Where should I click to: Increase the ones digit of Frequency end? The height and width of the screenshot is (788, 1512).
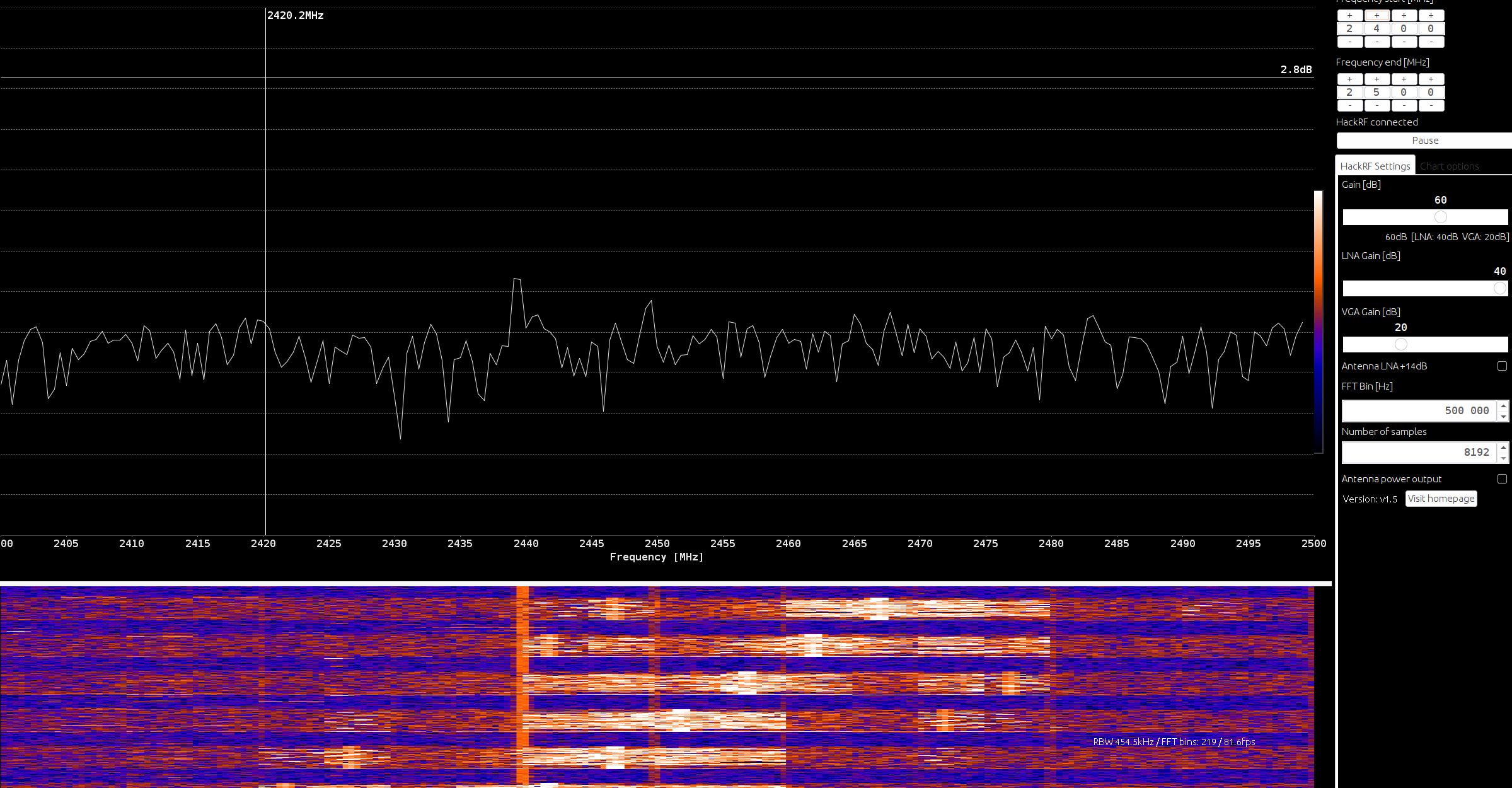pos(1431,79)
